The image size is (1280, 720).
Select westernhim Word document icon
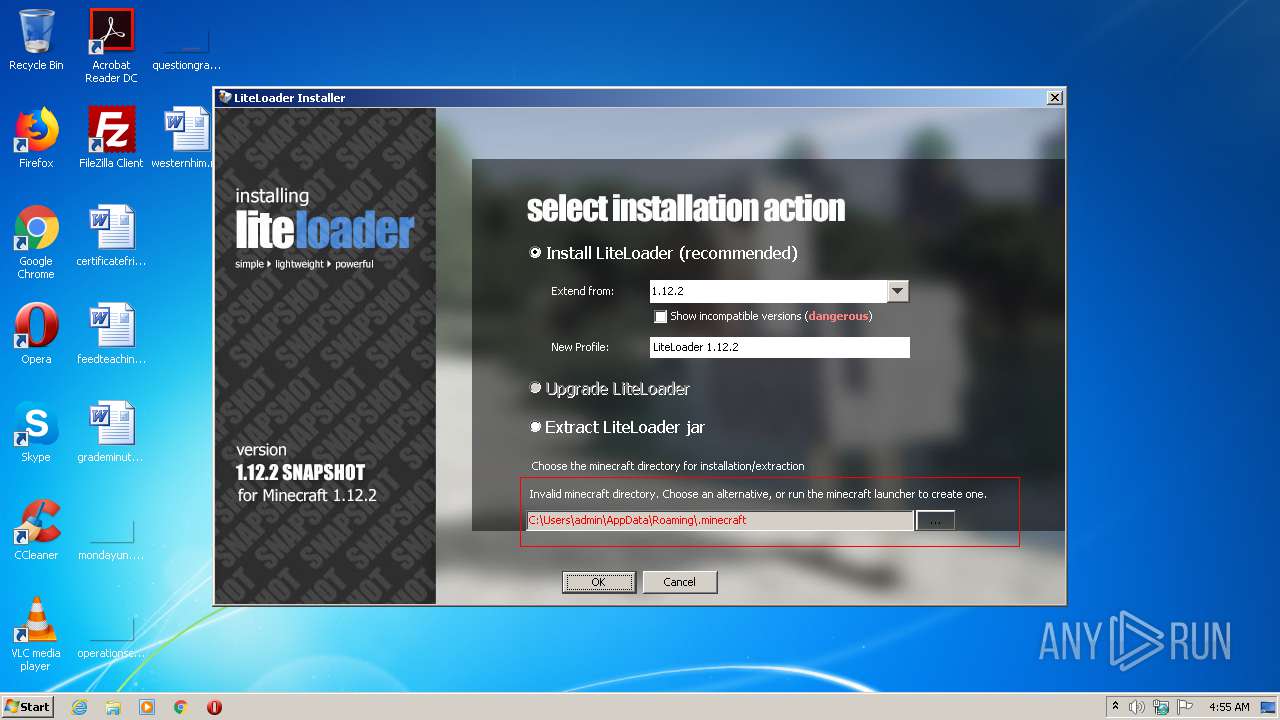pos(186,138)
